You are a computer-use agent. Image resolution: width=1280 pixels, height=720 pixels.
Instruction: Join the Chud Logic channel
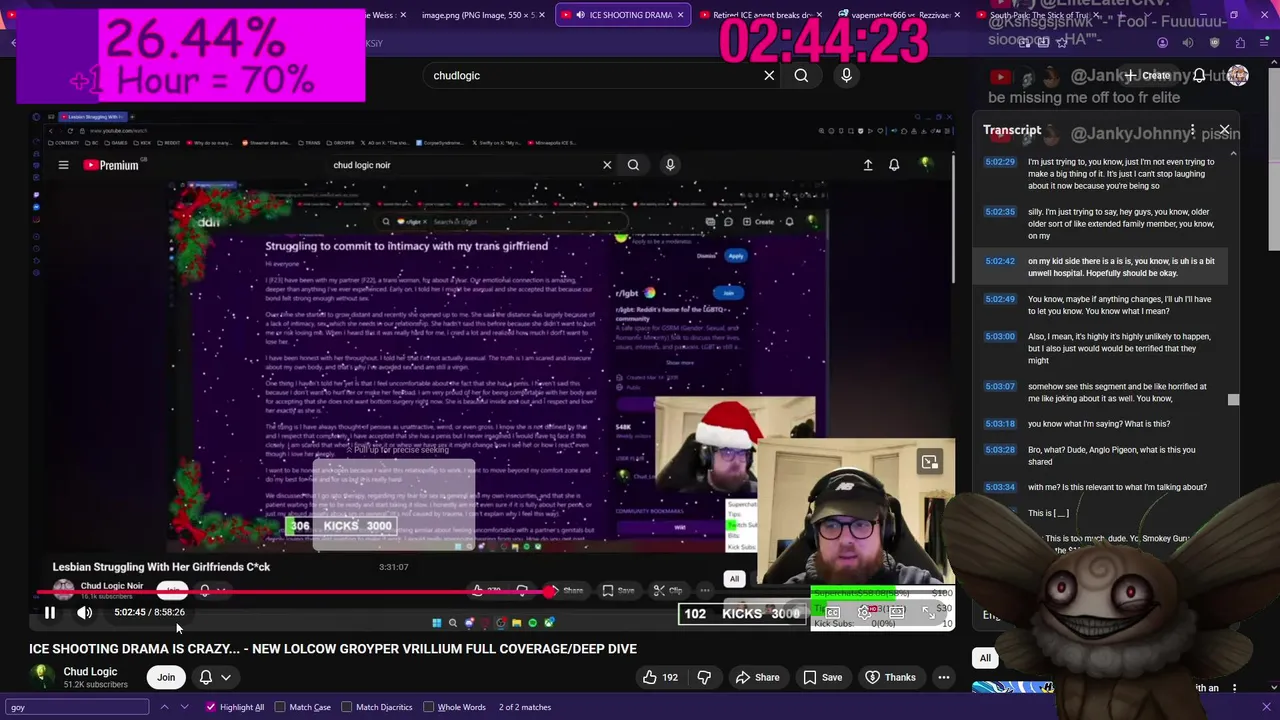coord(166,677)
